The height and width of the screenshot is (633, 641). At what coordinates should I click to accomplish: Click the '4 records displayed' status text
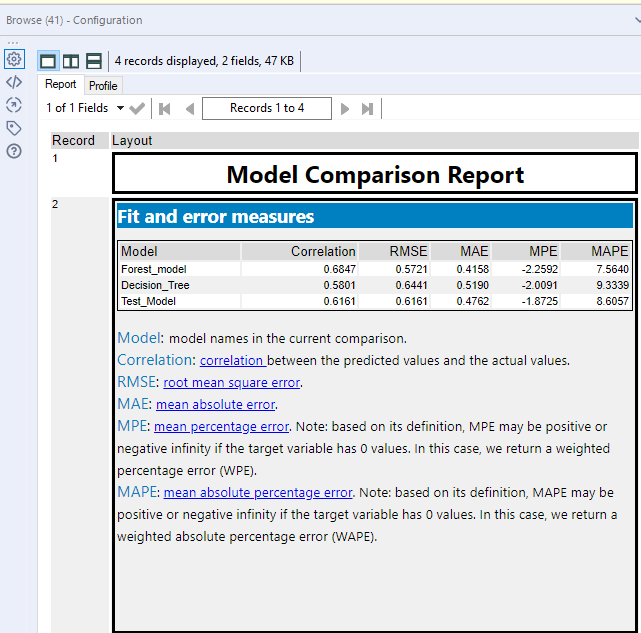(204, 61)
